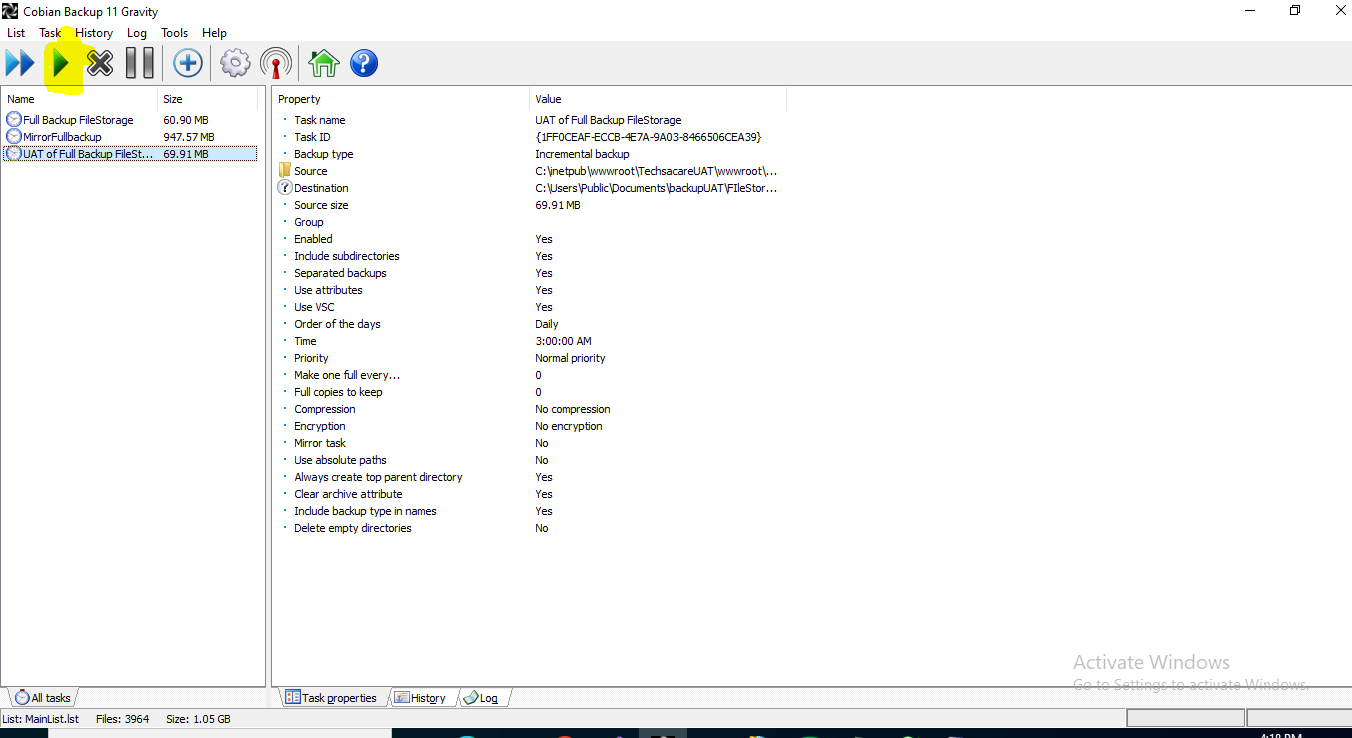The width and height of the screenshot is (1352, 738).
Task: Run selected task with green play icon
Action: click(61, 64)
